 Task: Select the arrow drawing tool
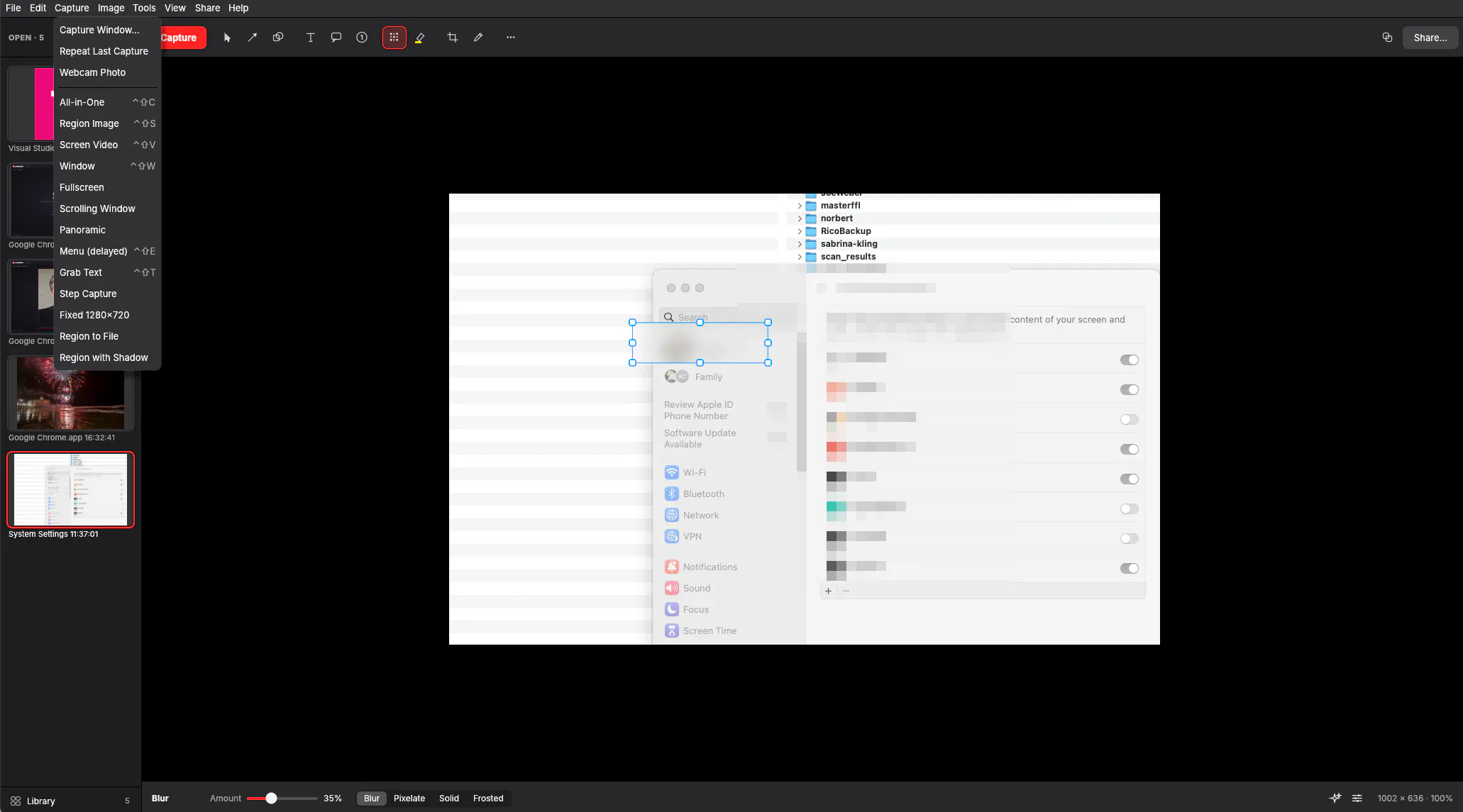pos(253,38)
